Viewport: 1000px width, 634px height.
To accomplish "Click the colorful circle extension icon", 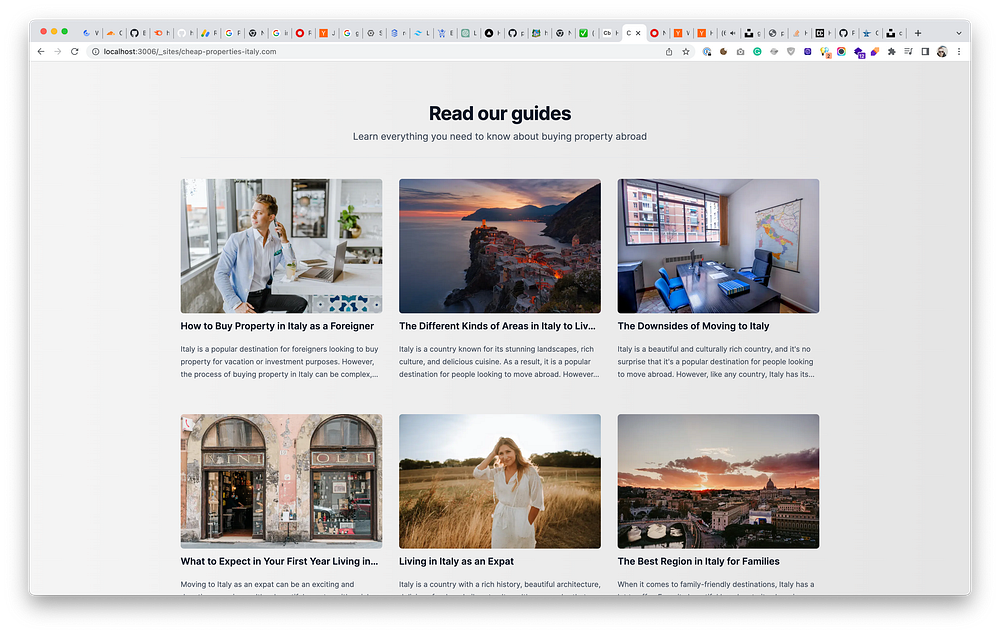I will (841, 52).
